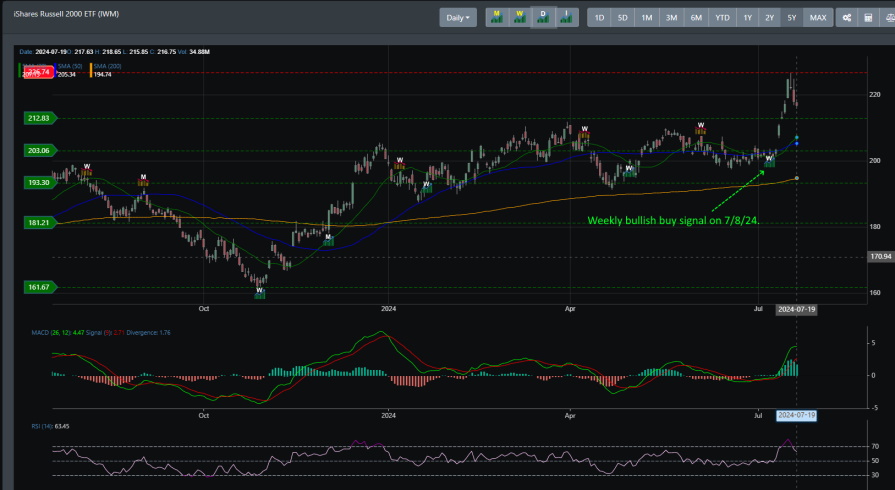Select the 181.21 green level label
Screen dimensions: 895x490
39,223
